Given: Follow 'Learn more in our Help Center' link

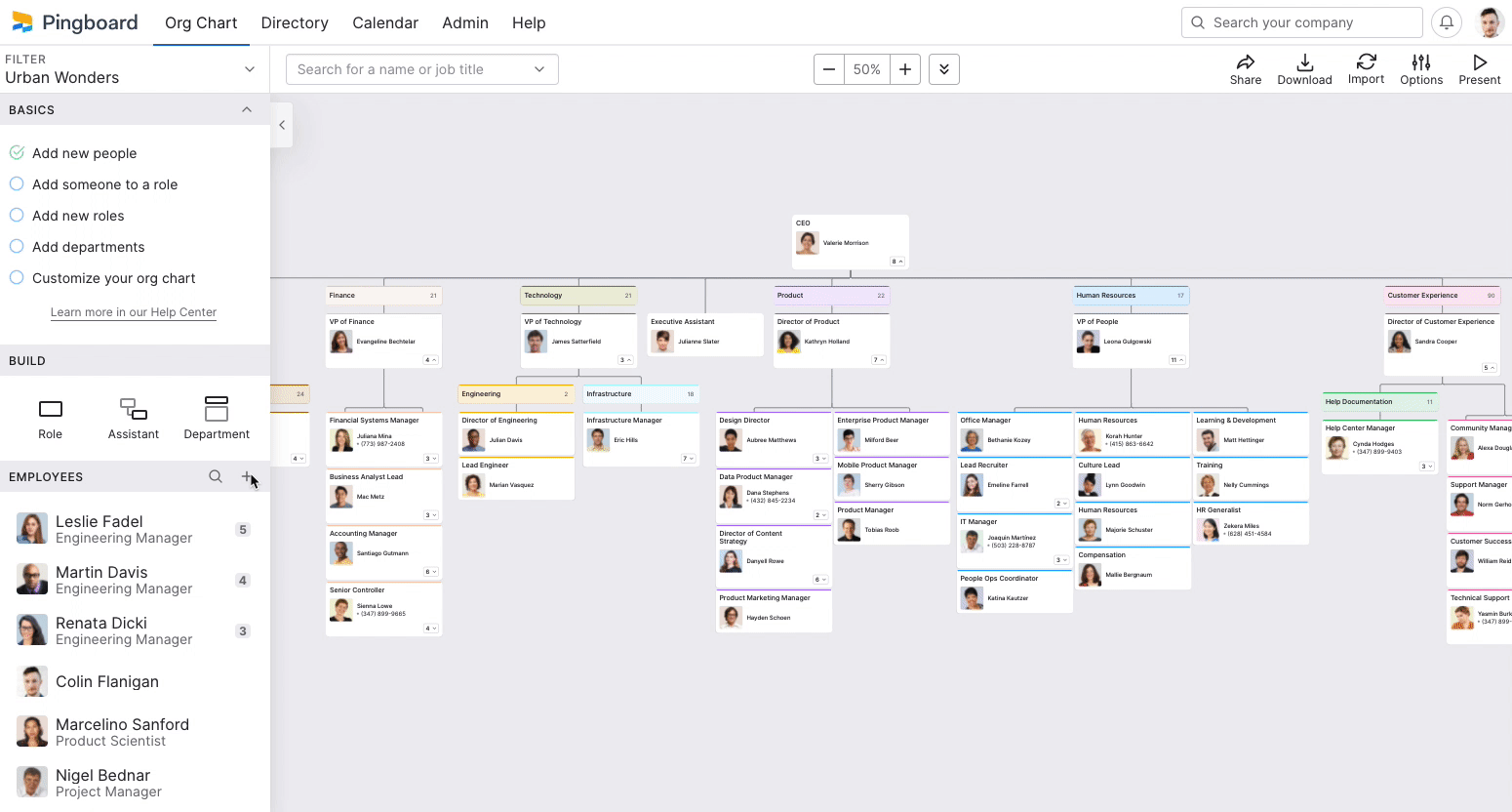Looking at the screenshot, I should pos(134,312).
